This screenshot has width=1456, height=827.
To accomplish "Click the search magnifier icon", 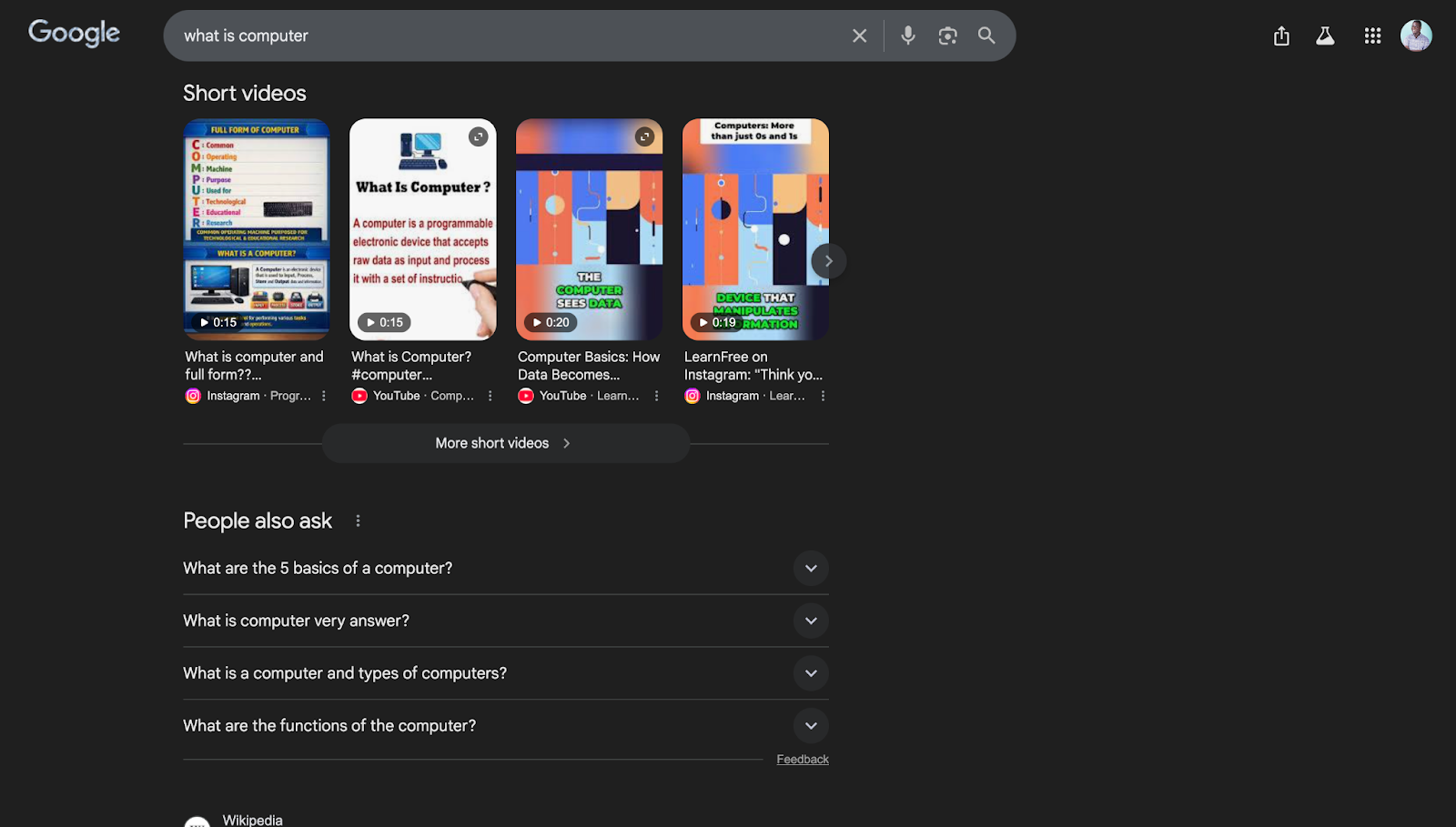I will tap(986, 35).
